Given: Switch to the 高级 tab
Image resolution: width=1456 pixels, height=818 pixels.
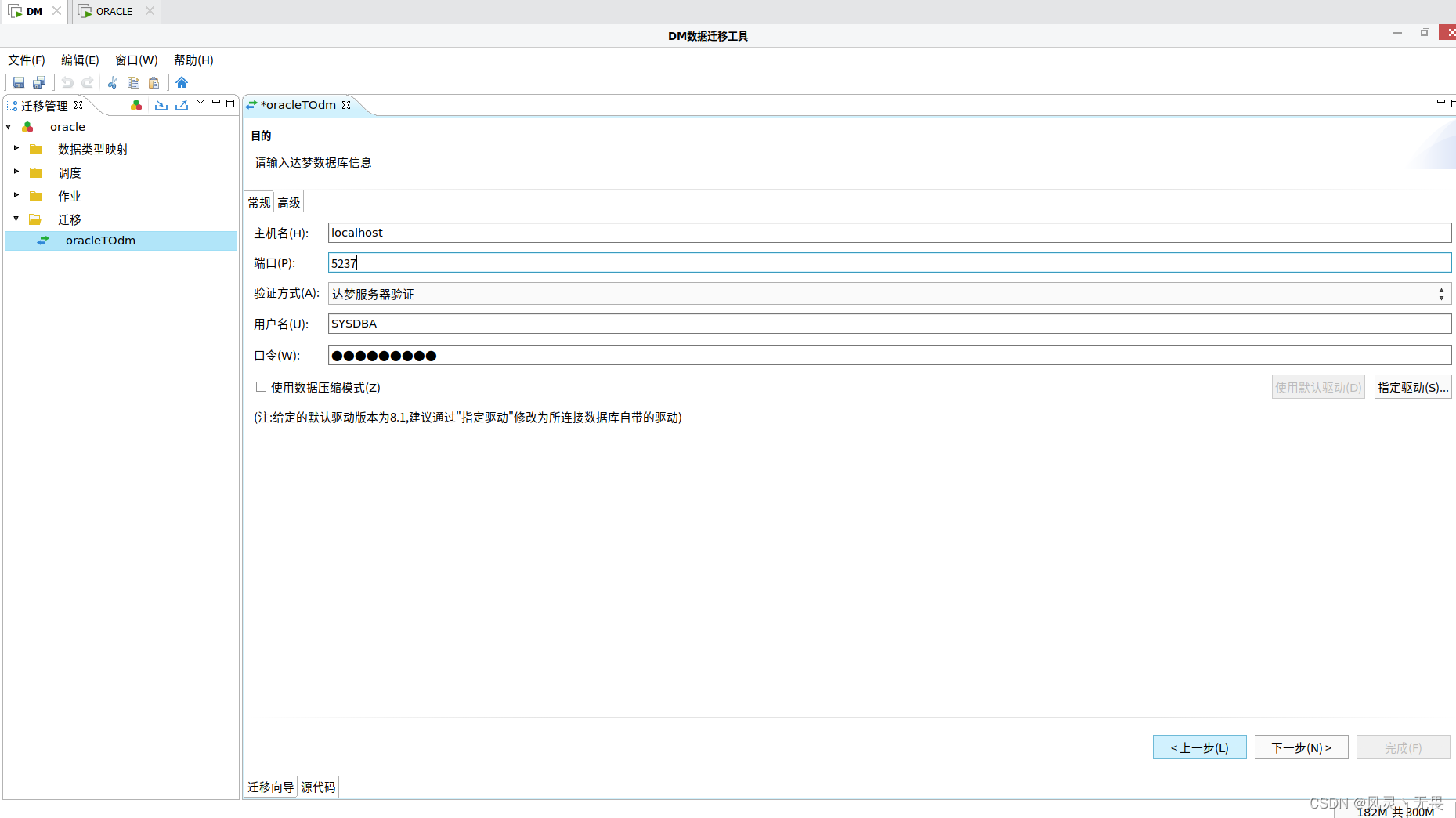Looking at the screenshot, I should point(289,202).
